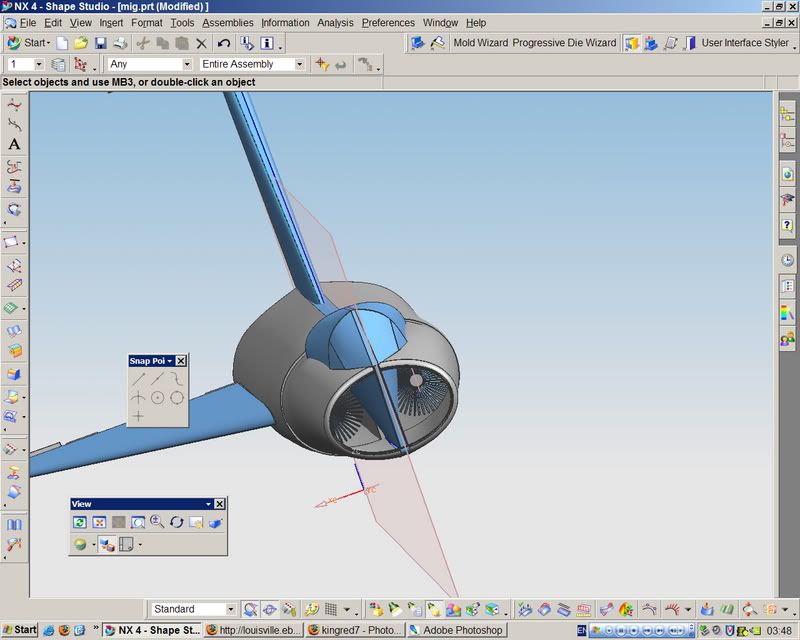Image resolution: width=800 pixels, height=640 pixels.
Task: Select the Fit view icon in View toolbar
Action: pos(99,522)
